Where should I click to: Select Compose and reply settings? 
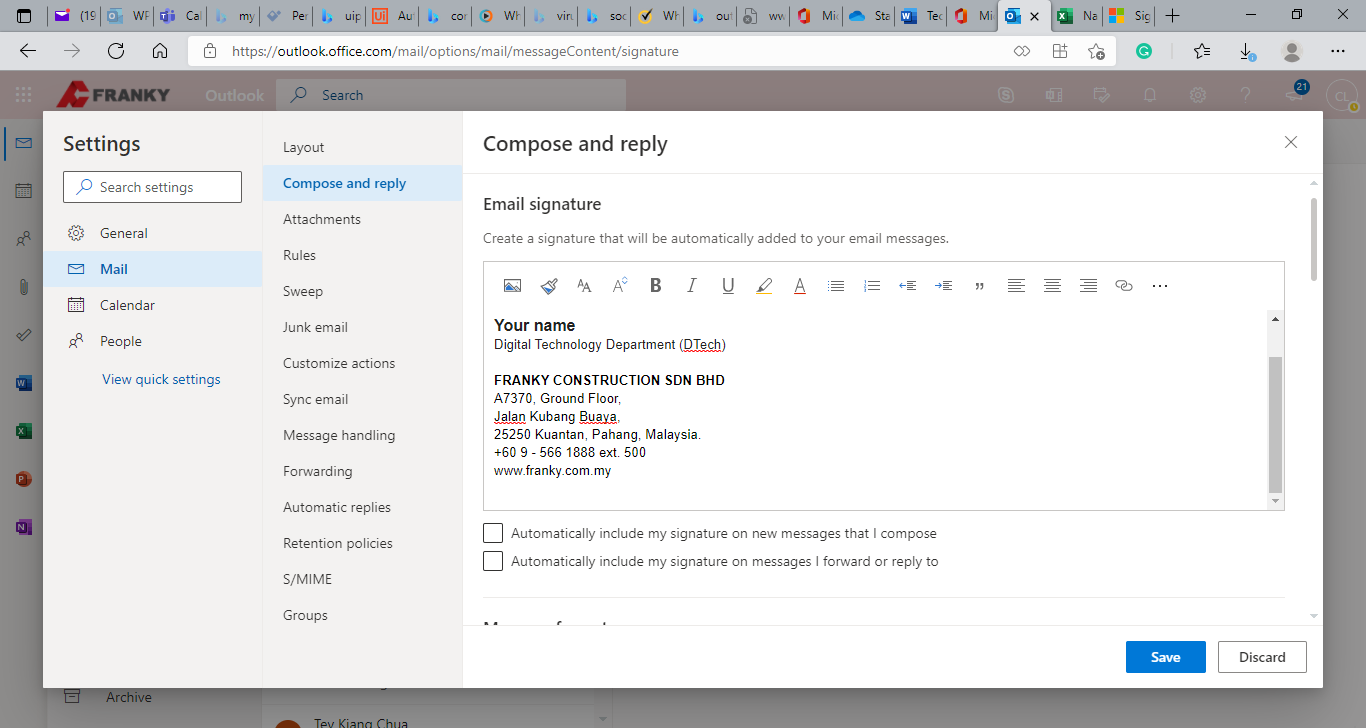pyautogui.click(x=362, y=183)
